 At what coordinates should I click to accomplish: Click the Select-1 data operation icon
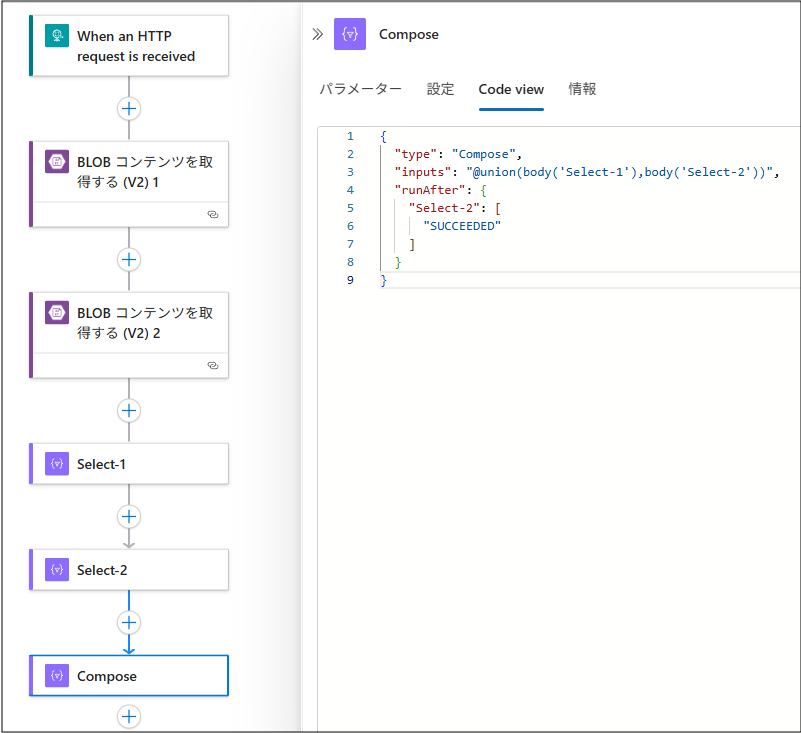[57, 464]
